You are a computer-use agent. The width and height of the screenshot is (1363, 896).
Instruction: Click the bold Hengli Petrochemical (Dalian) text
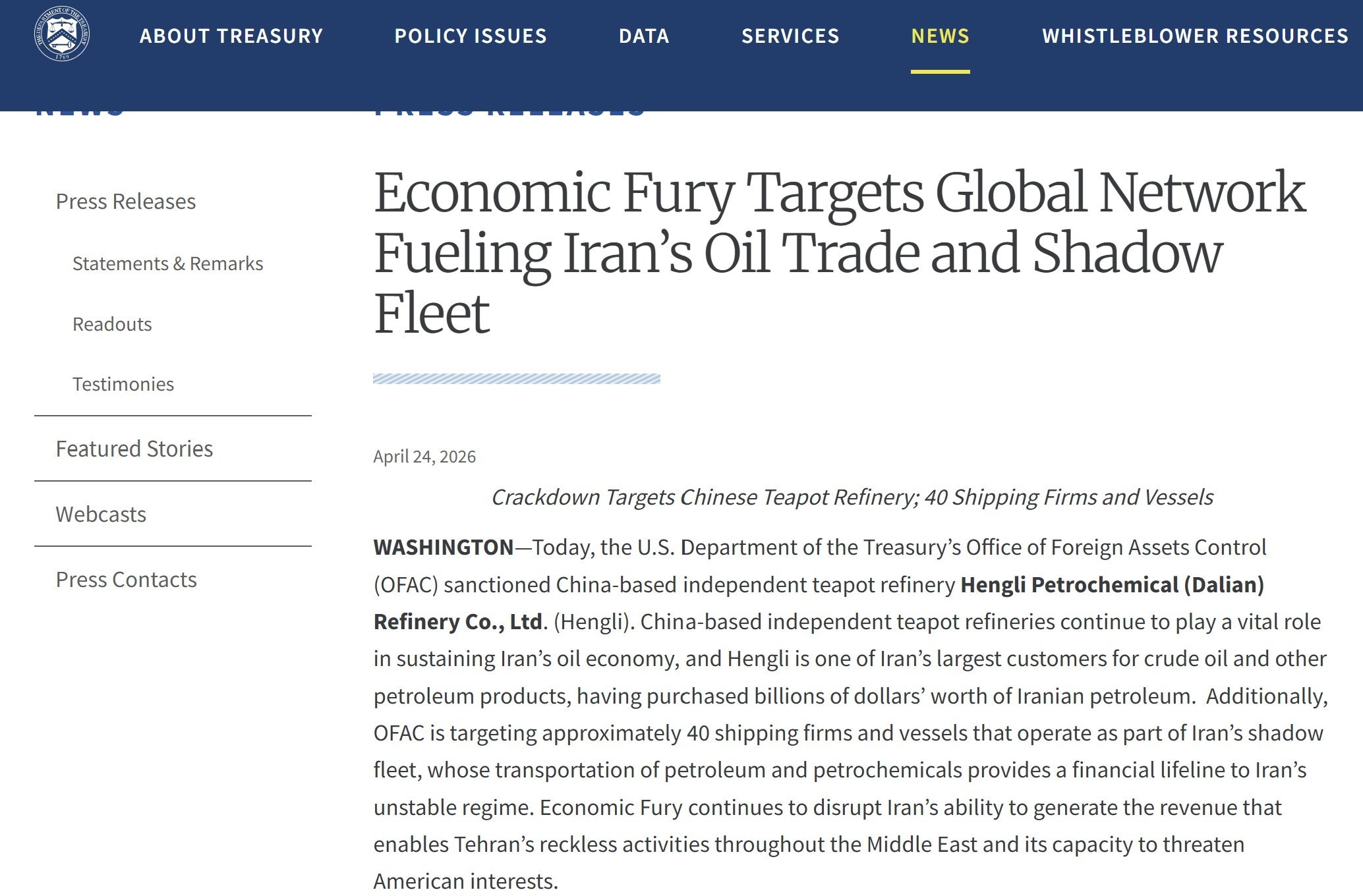(1111, 584)
